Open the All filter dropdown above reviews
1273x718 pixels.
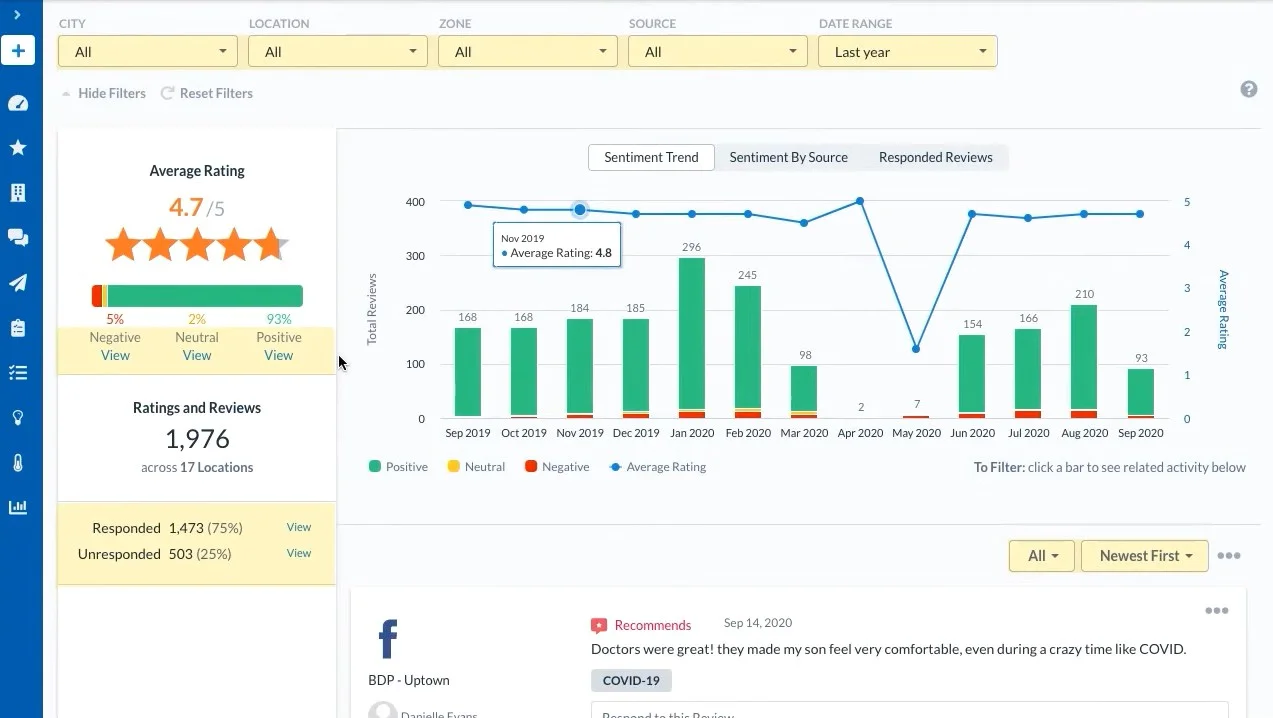pos(1042,556)
